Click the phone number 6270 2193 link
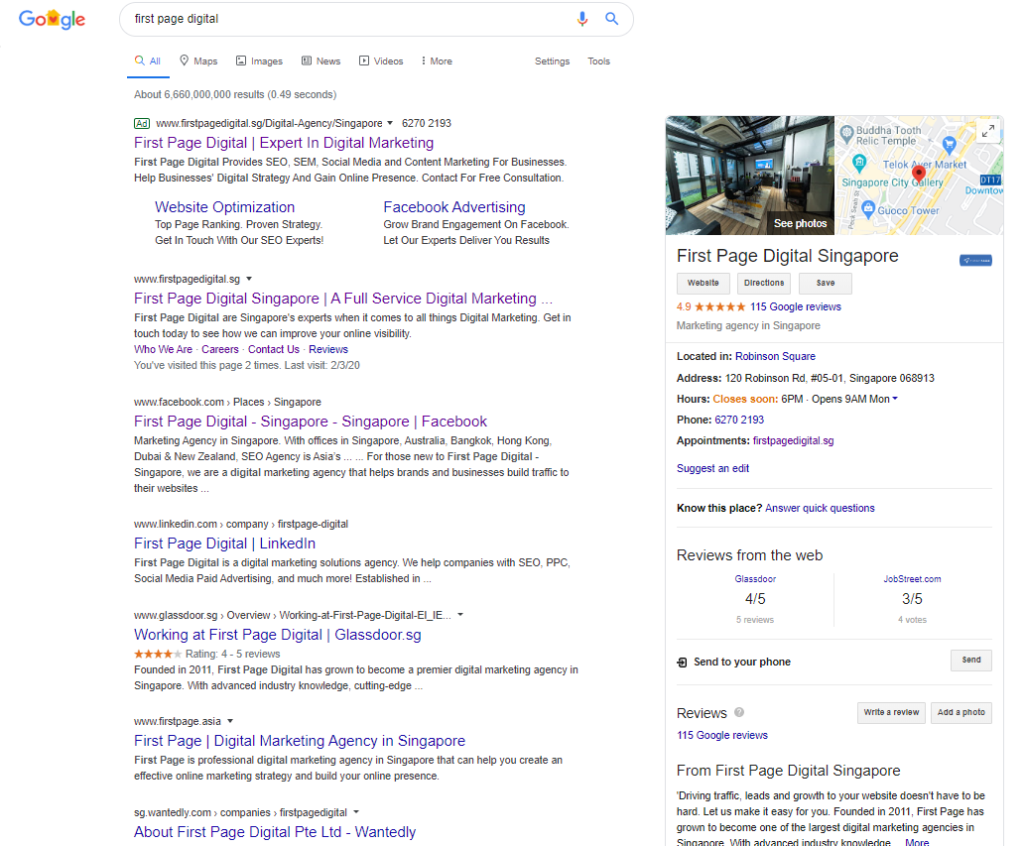This screenshot has height=846, width=1024. coord(739,420)
